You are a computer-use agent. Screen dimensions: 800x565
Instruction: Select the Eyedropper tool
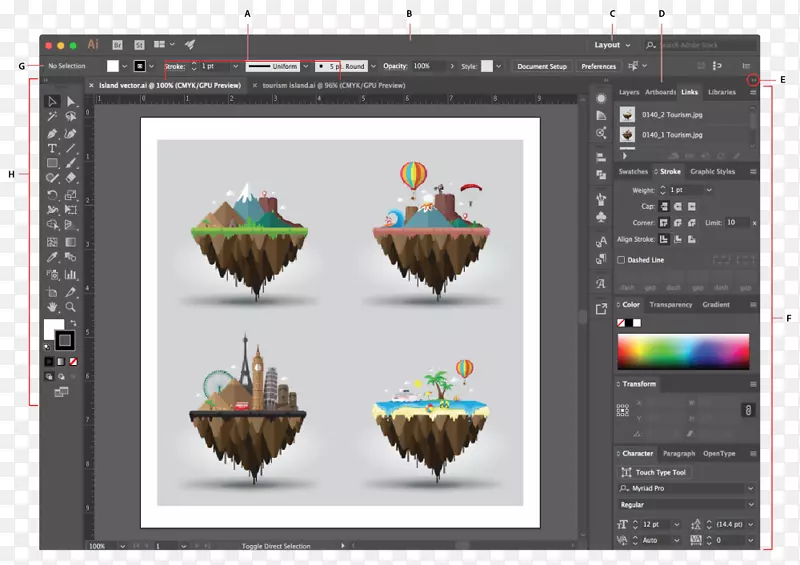click(52, 258)
